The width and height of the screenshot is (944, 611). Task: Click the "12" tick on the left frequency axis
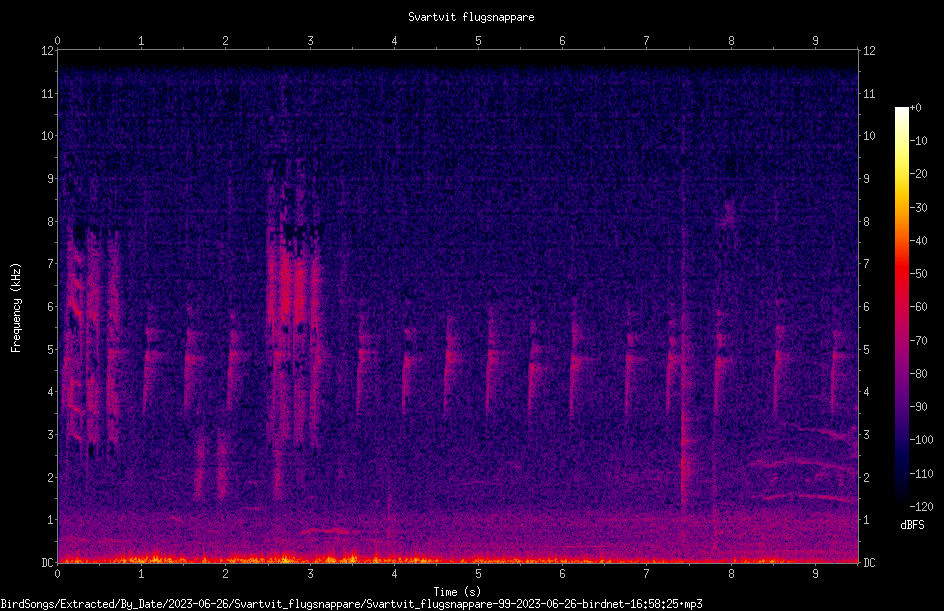[48, 51]
